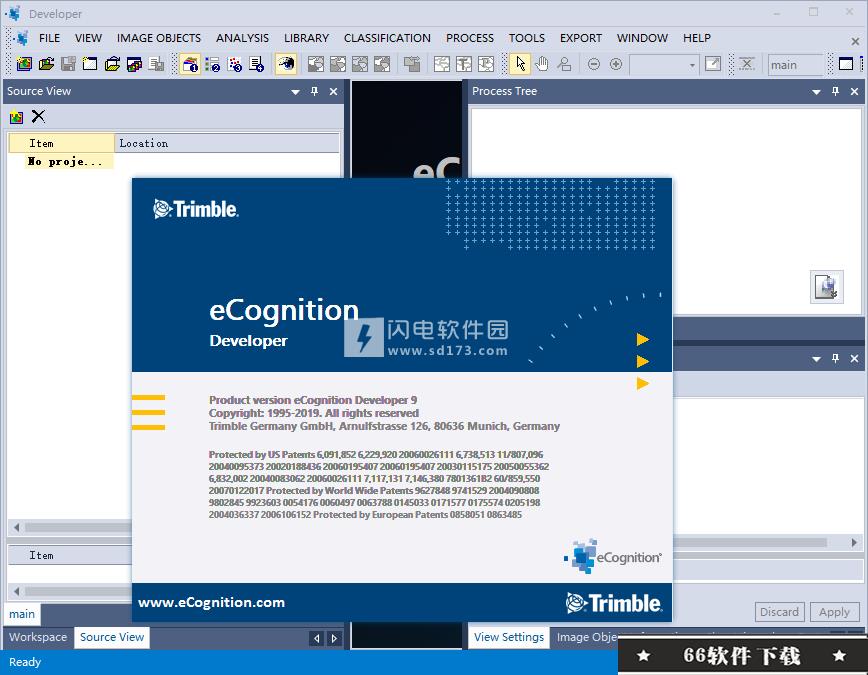Toggle auto-hide pin on Process Tree panel
The height and width of the screenshot is (675, 868).
click(835, 91)
